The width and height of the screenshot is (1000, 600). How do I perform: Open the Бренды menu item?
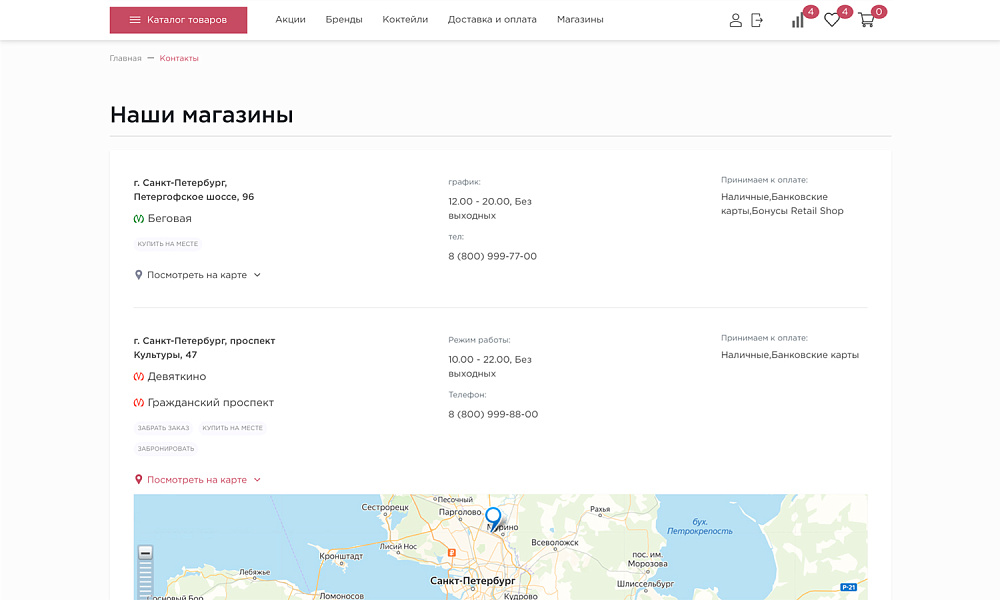(x=344, y=18)
